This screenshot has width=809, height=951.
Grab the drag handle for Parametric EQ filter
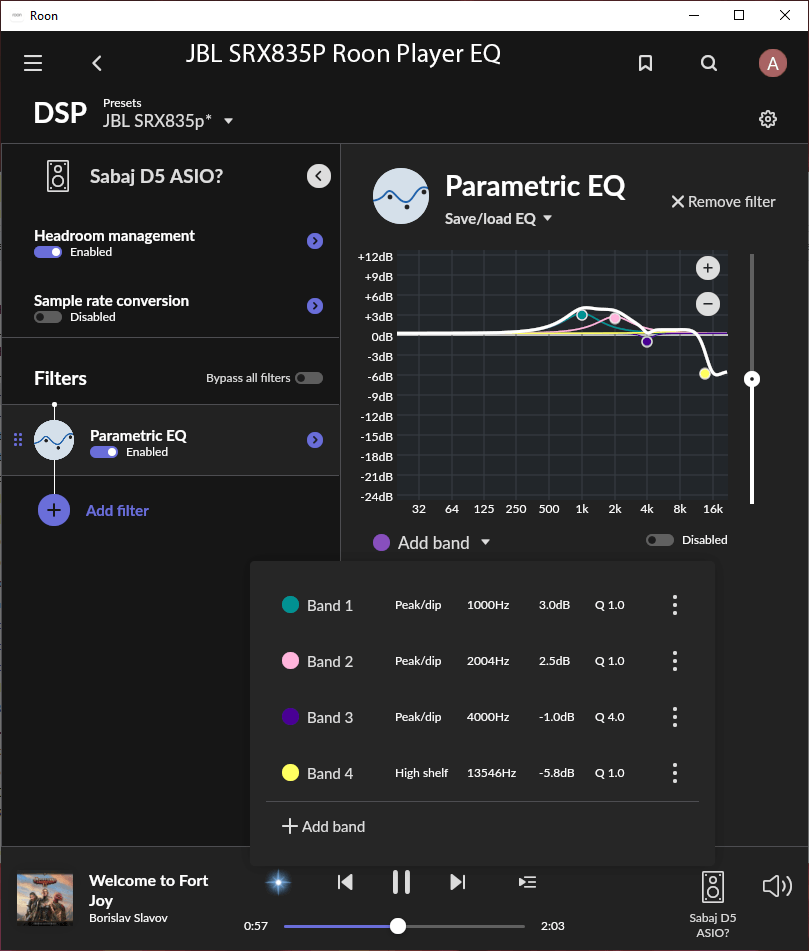pos(18,440)
